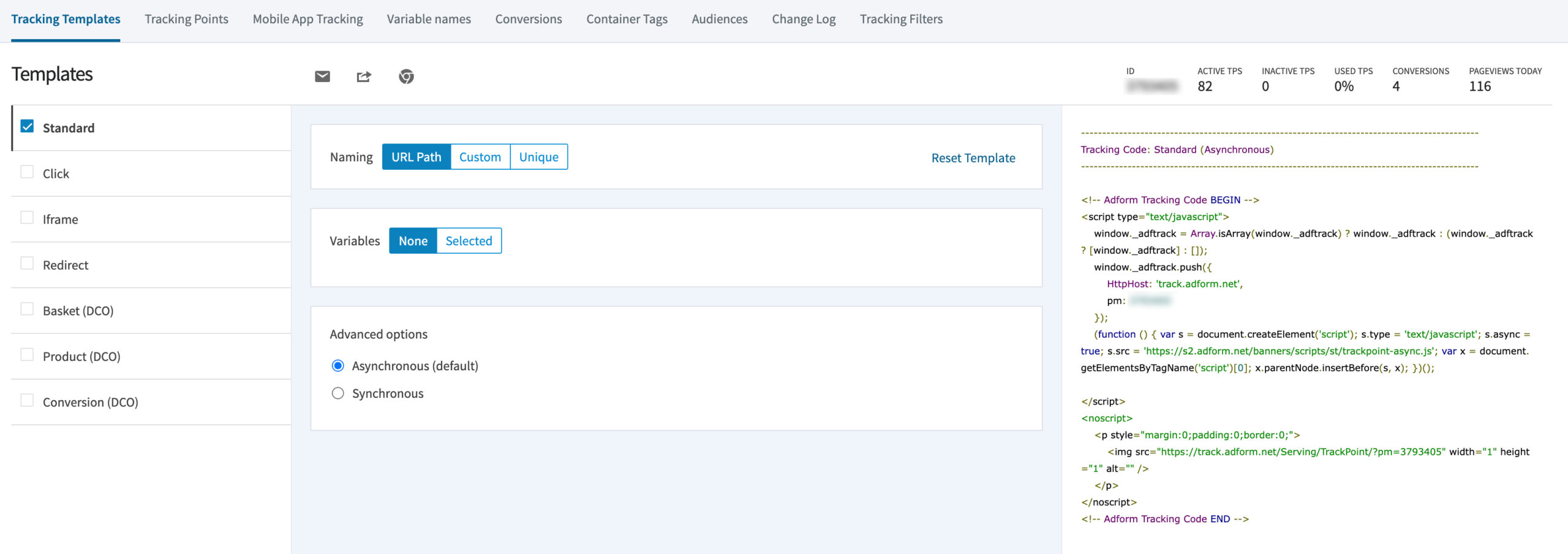Check the Basket (DCO) checkbox
1568x554 pixels.
[x=26, y=309]
